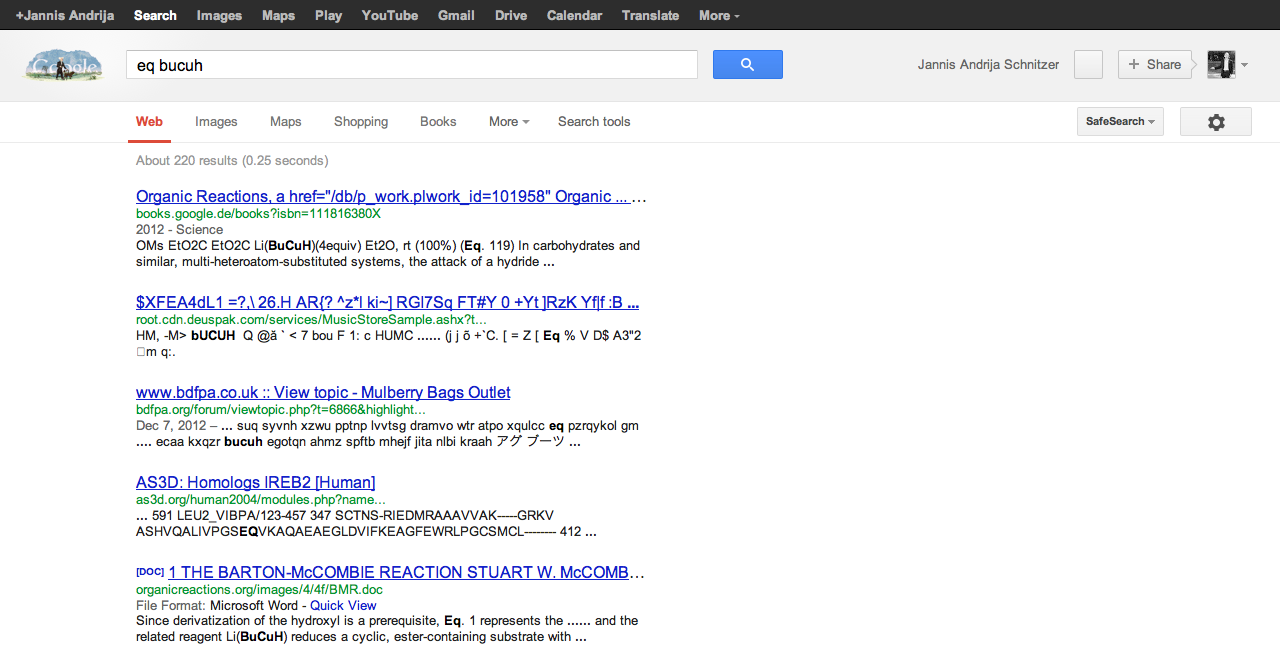Open the 'Organic Reactions' result link
The height and width of the screenshot is (647, 1280).
(x=391, y=196)
